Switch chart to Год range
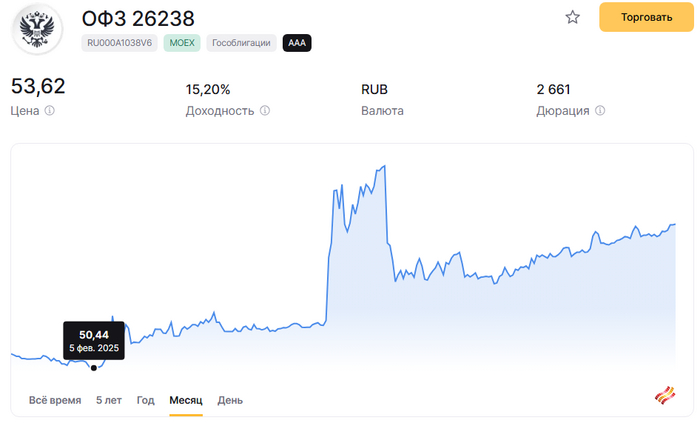This screenshot has height=423, width=700. point(146,400)
